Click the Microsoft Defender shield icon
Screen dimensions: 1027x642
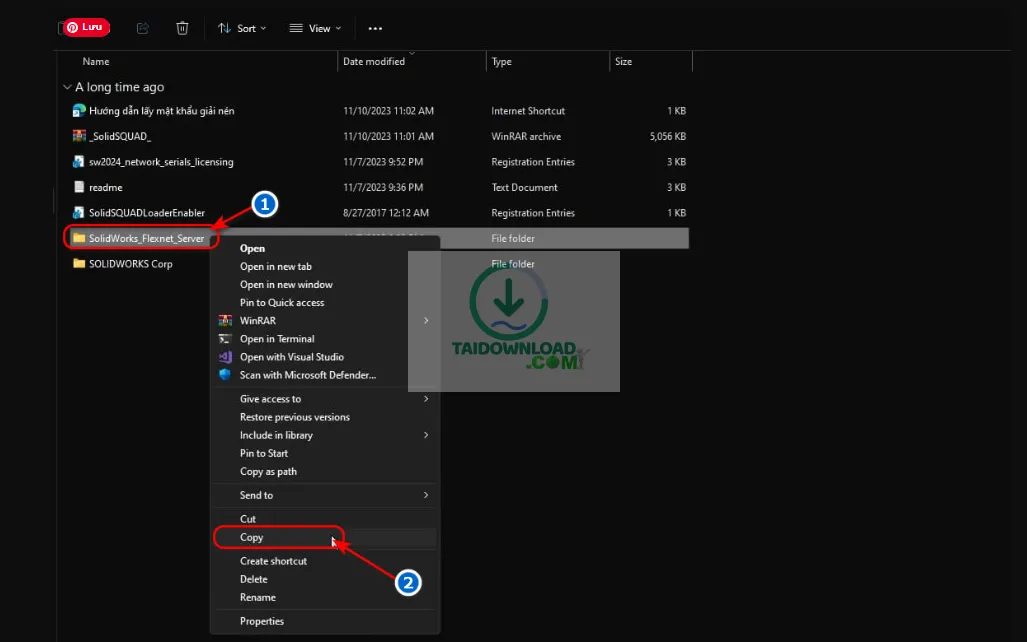click(x=225, y=375)
